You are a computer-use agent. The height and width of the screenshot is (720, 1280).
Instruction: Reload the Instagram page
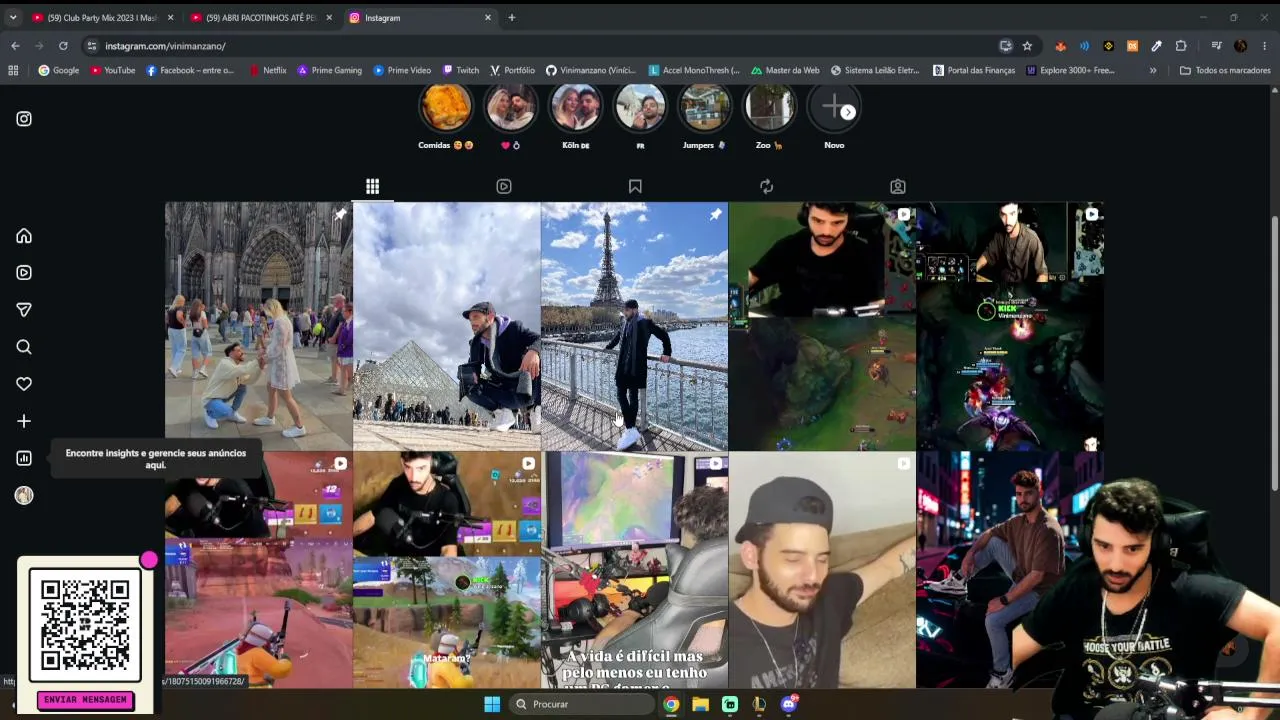63,46
